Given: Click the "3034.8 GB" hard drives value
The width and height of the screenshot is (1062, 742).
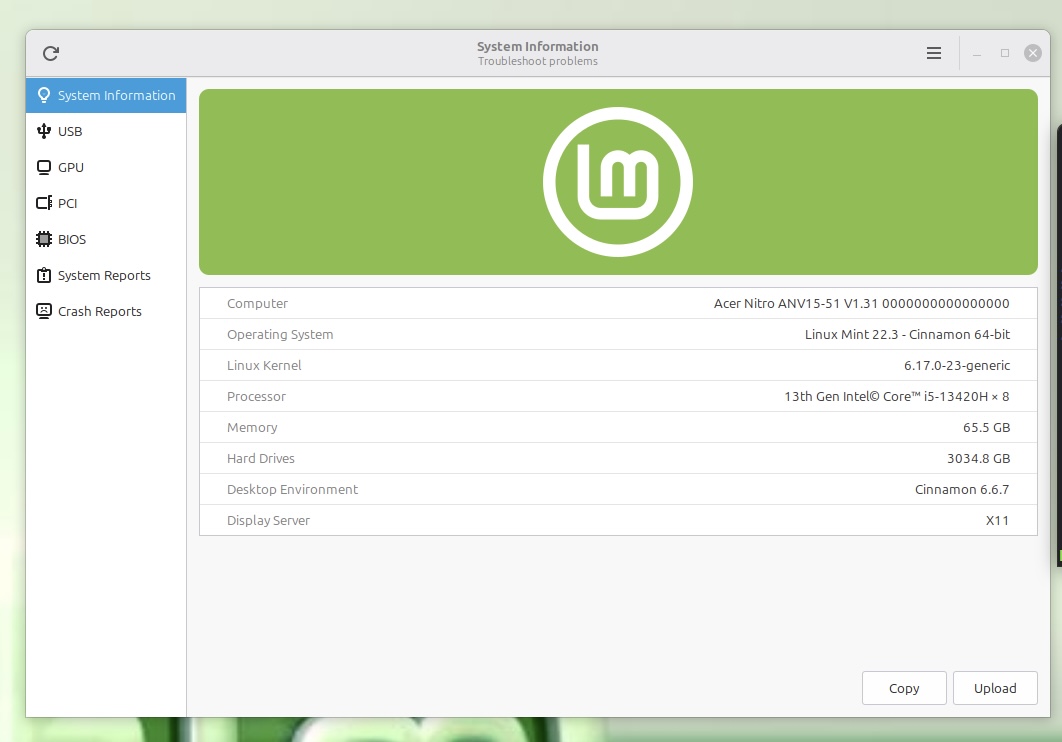Looking at the screenshot, I should pyautogui.click(x=978, y=458).
